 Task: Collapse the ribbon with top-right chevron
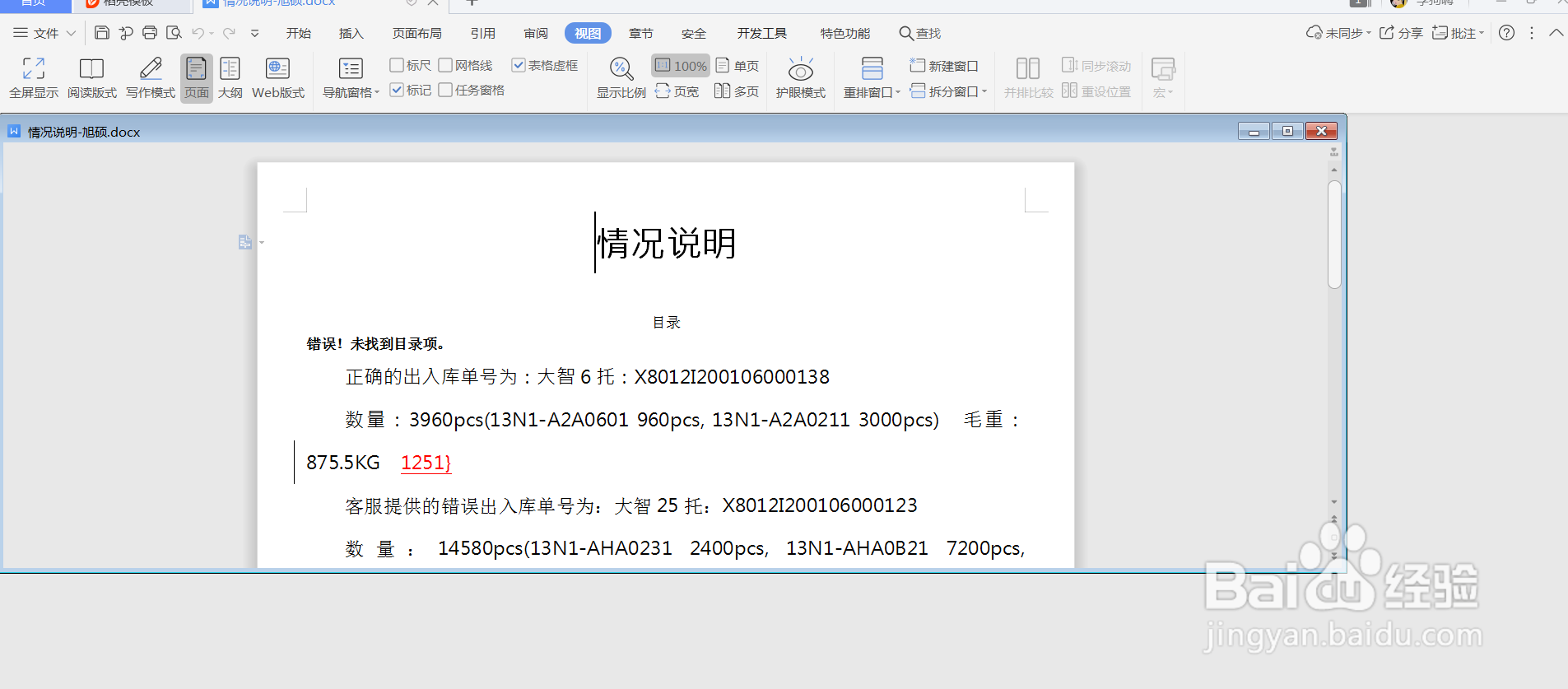pos(1556,33)
